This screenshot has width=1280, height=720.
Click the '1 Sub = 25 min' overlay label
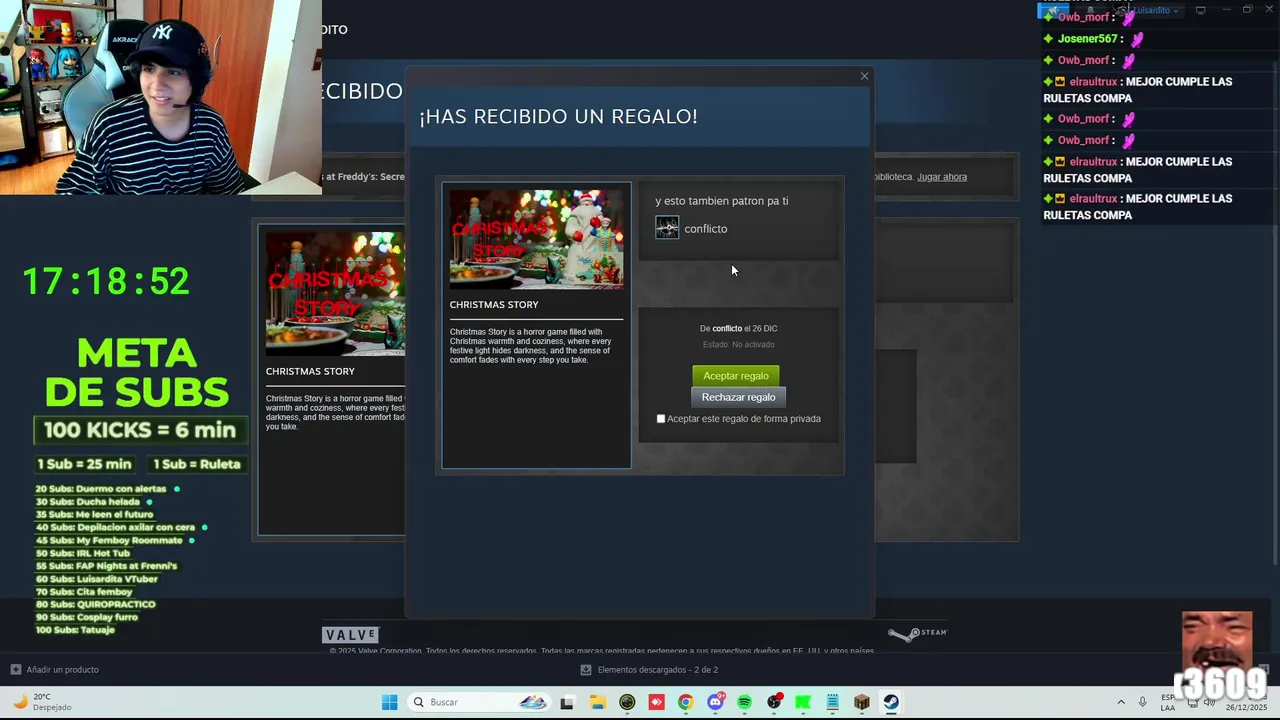pos(84,464)
